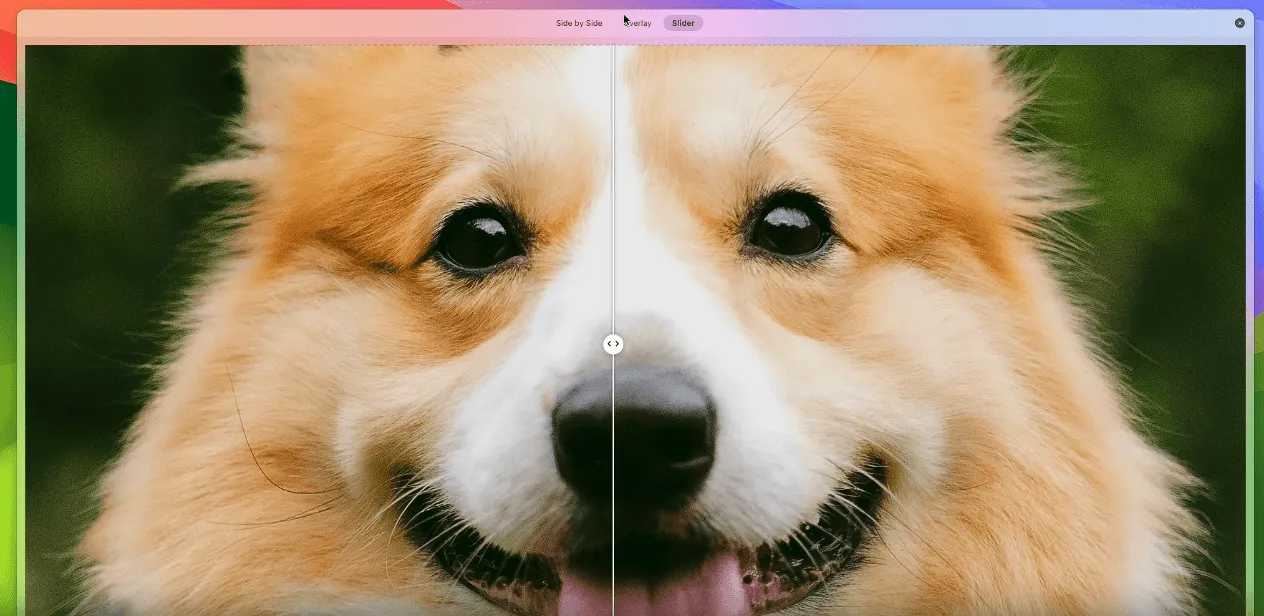Image resolution: width=1264 pixels, height=616 pixels.
Task: Switch to the Overlay comparison mode
Action: (637, 23)
